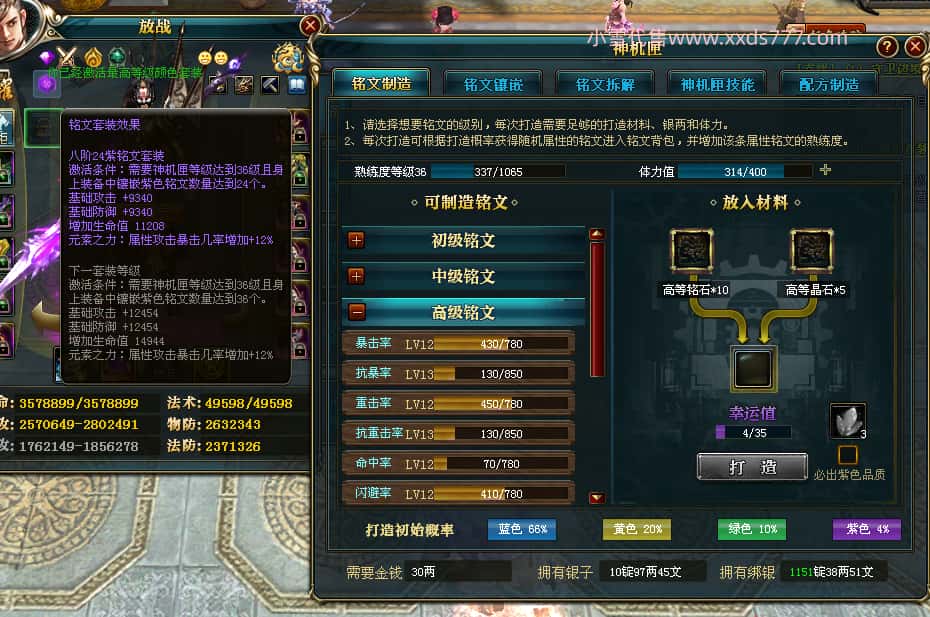930x617 pixels.
Task: Switch to the 铭文镶嵌 tab
Action: tap(493, 85)
